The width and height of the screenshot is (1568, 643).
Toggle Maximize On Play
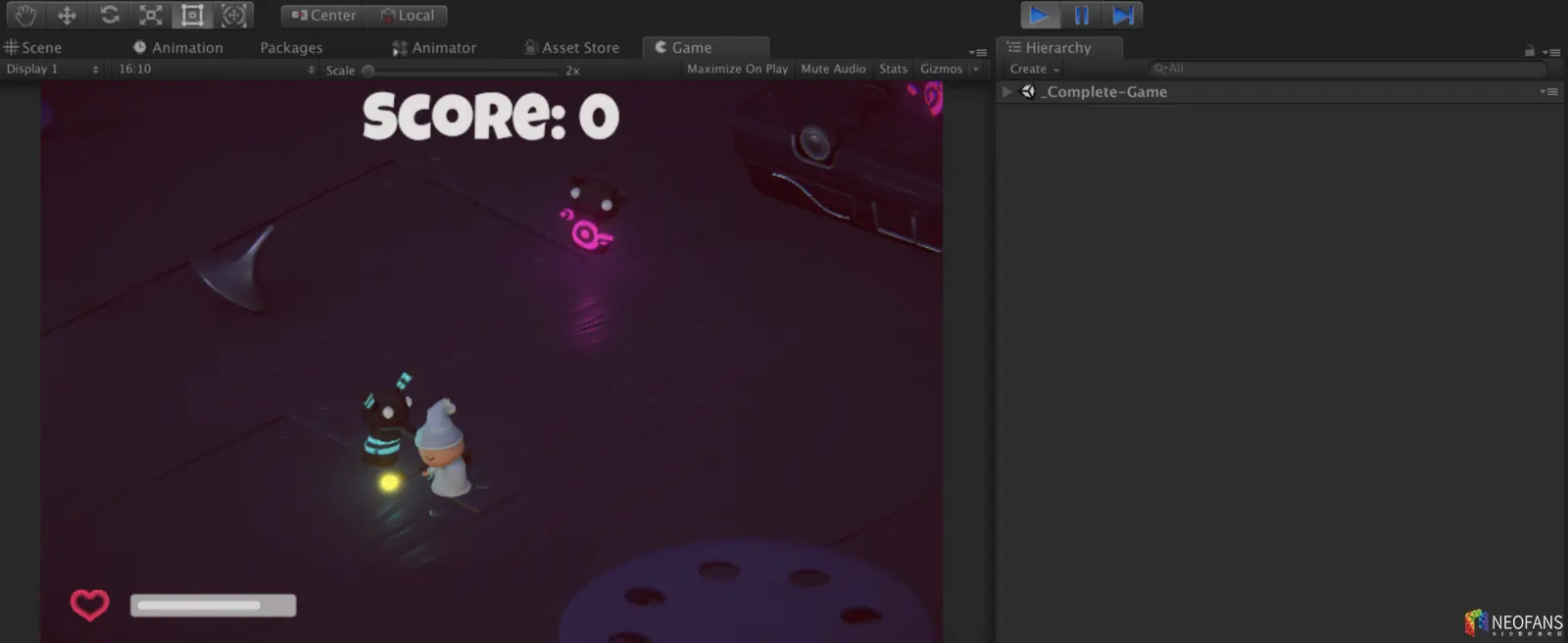[x=737, y=69]
